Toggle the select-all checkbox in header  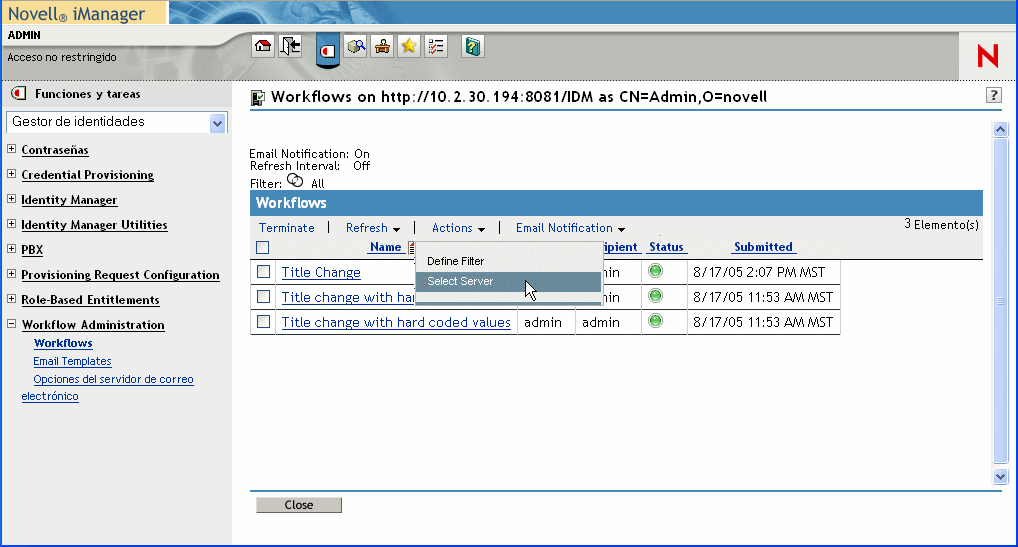tap(262, 247)
